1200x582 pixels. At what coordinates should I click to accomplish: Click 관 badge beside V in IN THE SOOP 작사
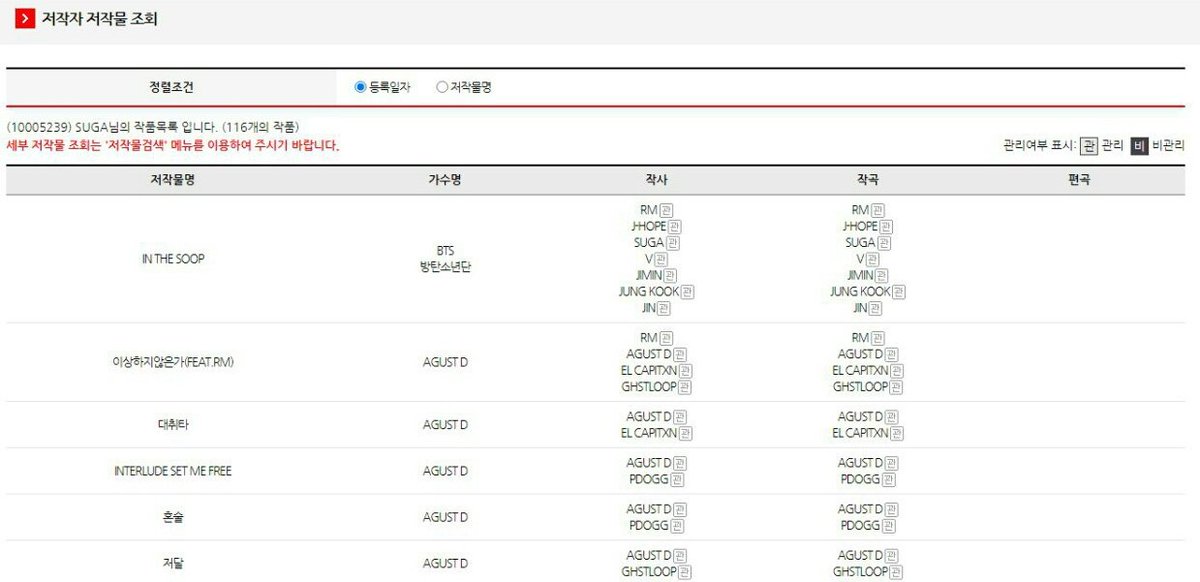660,259
